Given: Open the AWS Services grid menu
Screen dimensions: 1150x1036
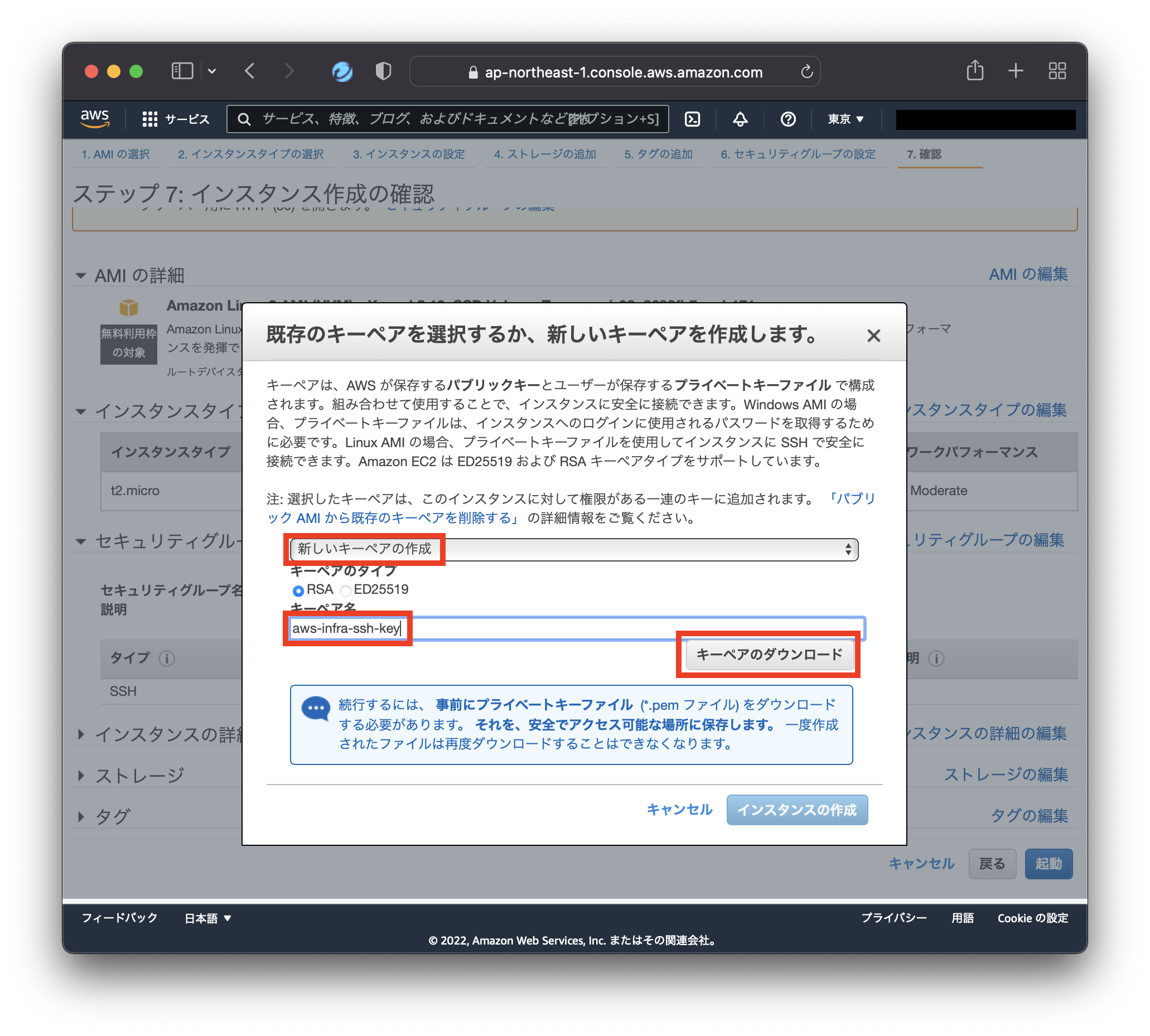Looking at the screenshot, I should [150, 119].
